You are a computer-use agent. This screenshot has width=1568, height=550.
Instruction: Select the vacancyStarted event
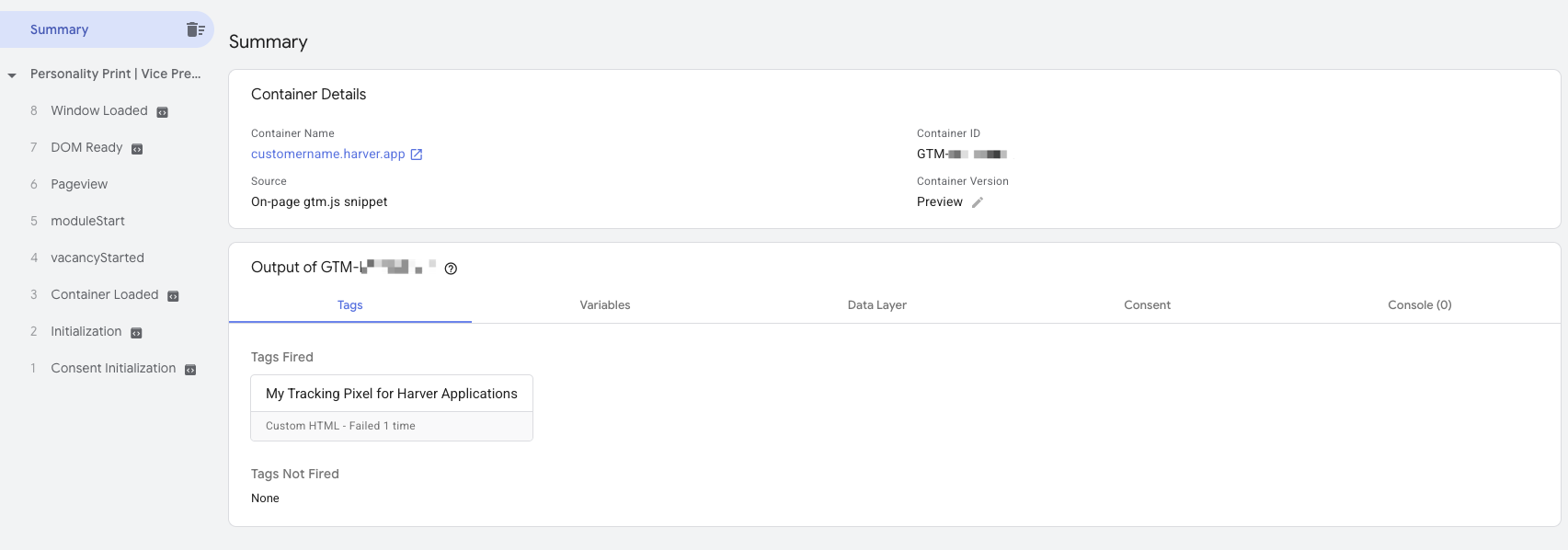pos(97,258)
